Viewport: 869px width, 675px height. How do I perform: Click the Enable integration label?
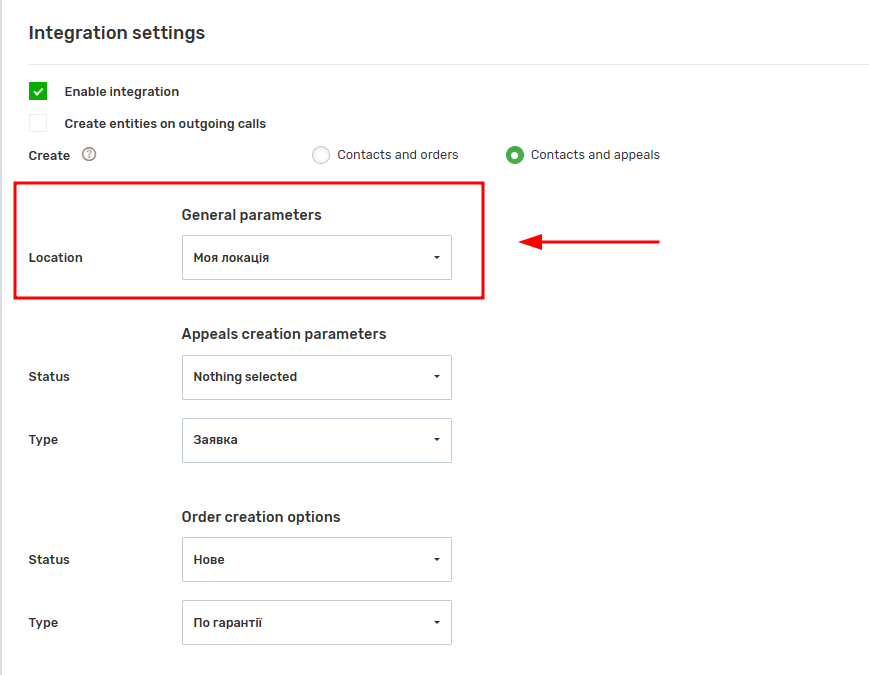(x=122, y=91)
